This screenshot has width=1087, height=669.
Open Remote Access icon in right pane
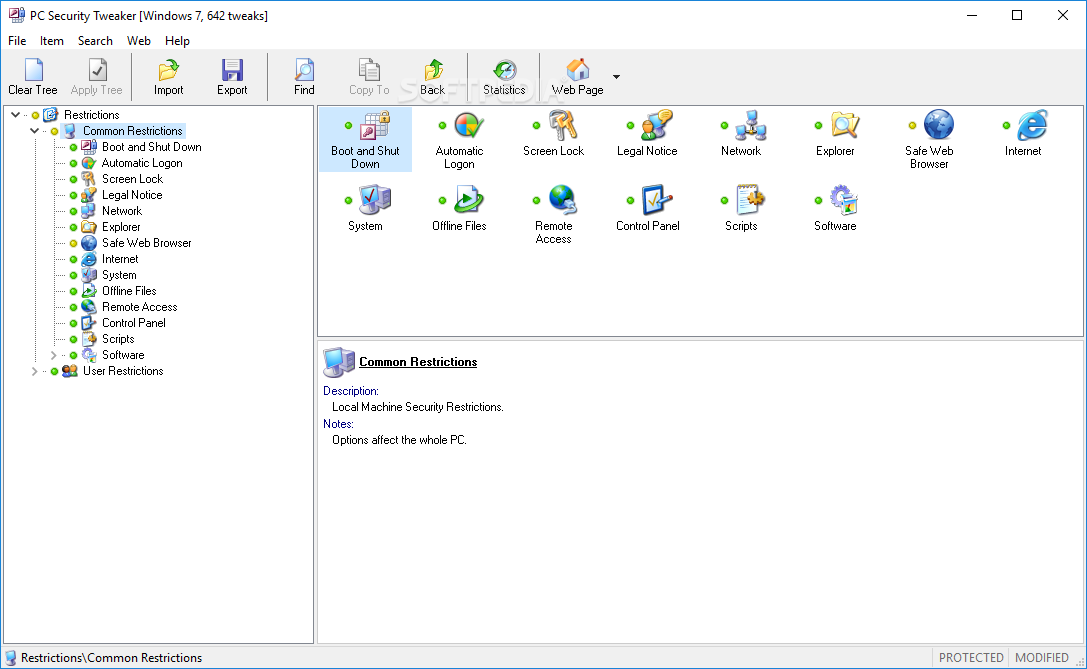[563, 200]
